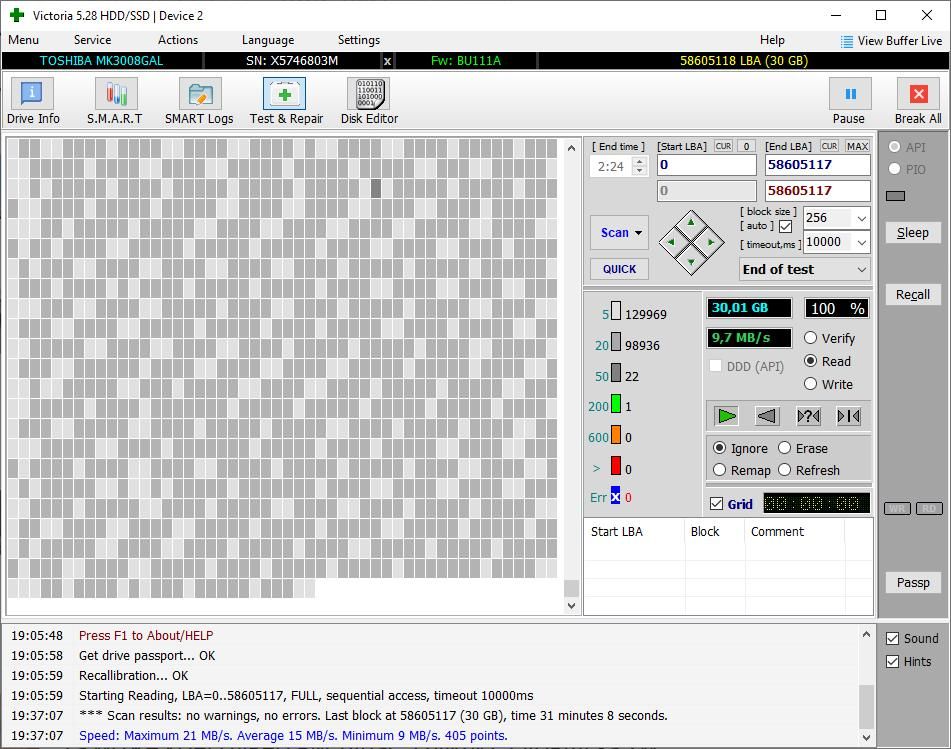Open the Actions menu
Image resolution: width=951 pixels, height=749 pixels.
pos(178,40)
